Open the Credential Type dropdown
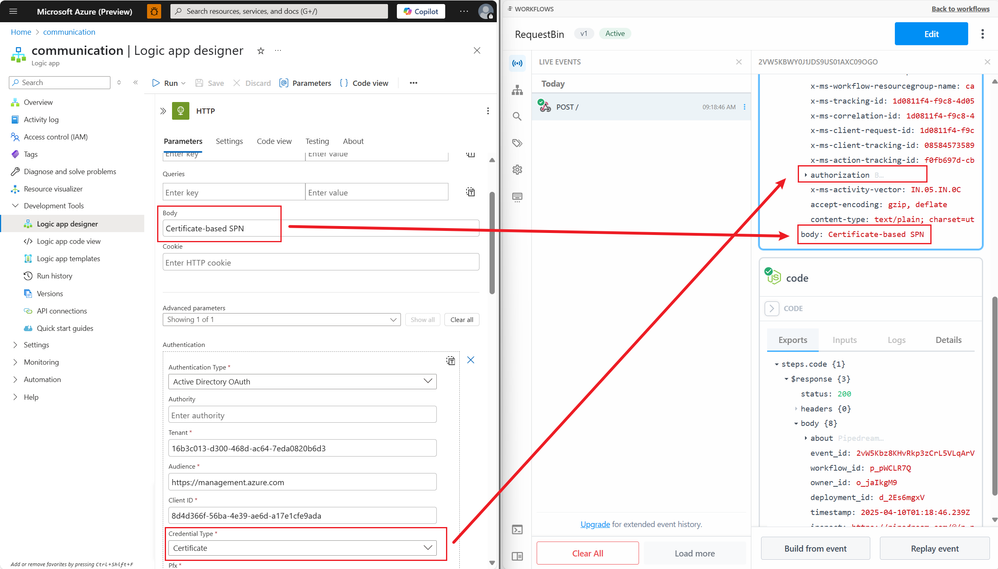This screenshot has height=569, width=998. 302,548
